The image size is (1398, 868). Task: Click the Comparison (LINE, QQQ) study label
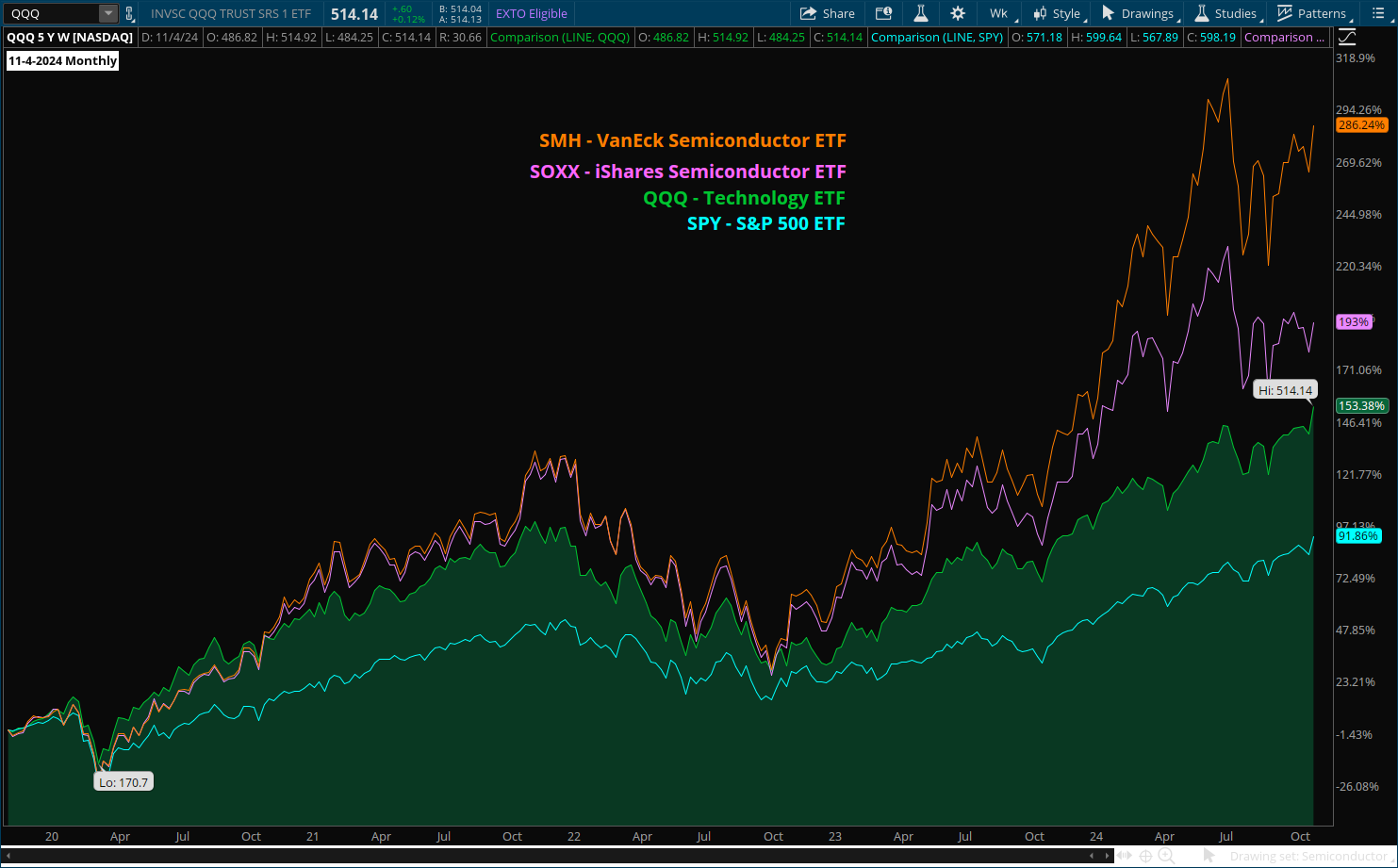click(x=560, y=38)
